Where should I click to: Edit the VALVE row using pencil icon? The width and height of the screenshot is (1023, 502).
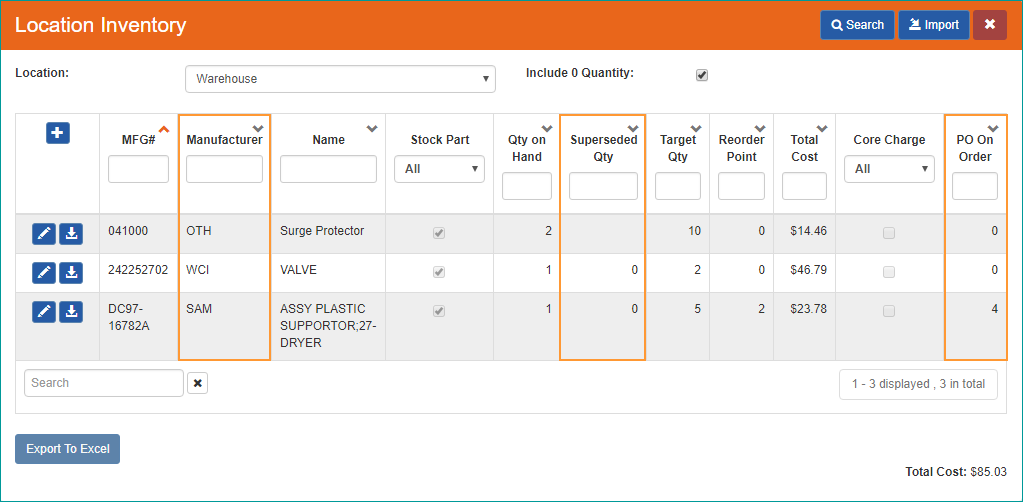(x=44, y=273)
